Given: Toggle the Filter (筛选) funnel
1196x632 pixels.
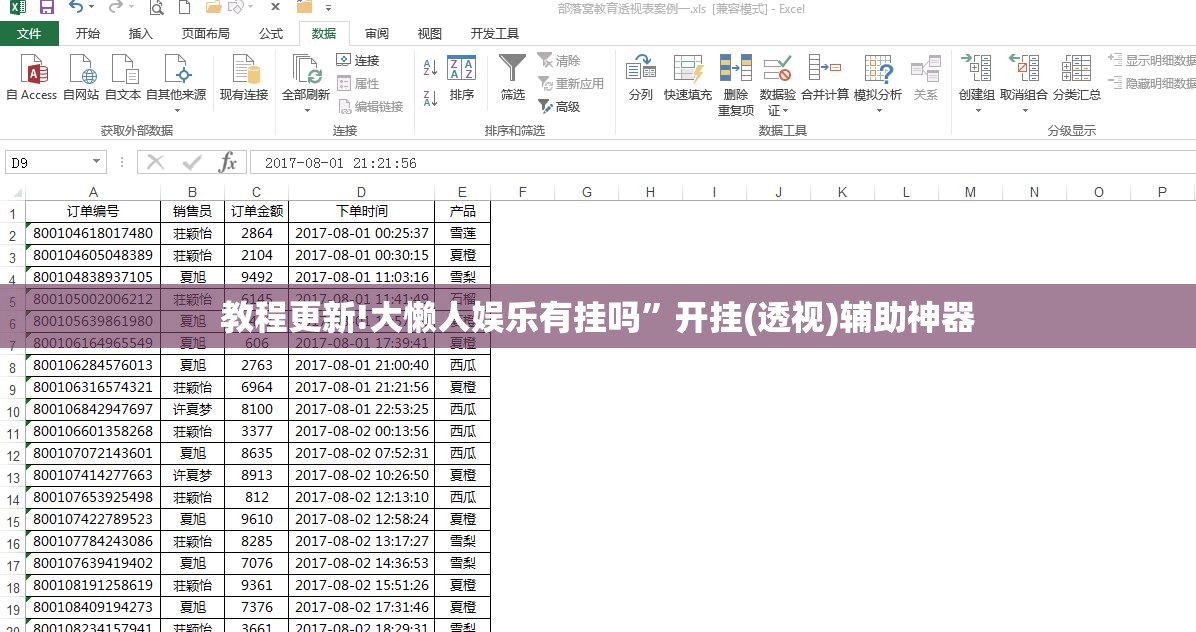Looking at the screenshot, I should 513,77.
